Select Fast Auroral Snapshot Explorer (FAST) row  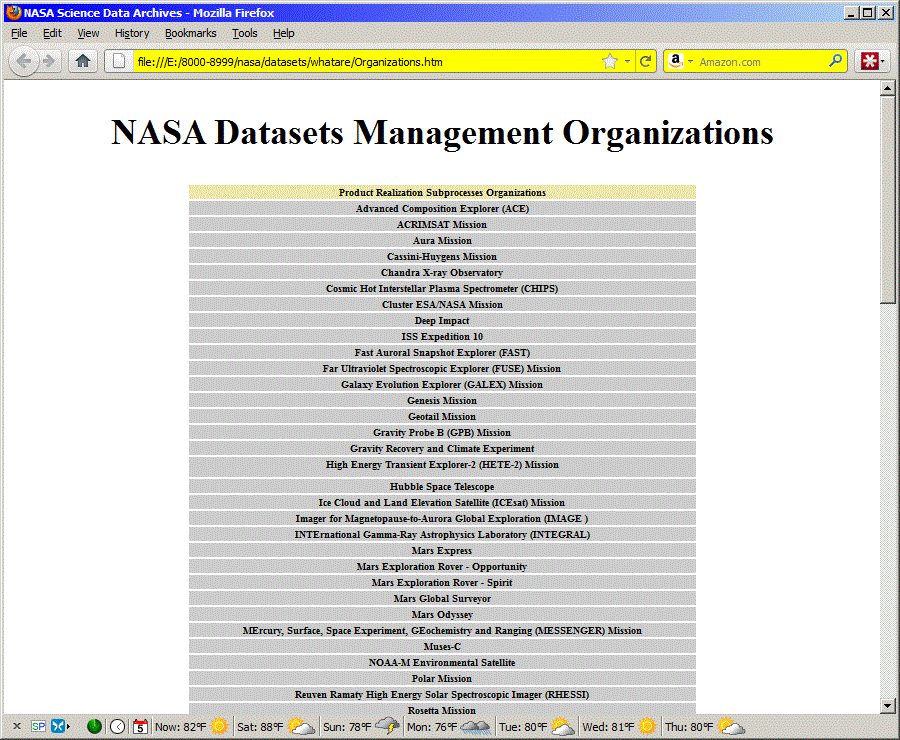[x=442, y=352]
